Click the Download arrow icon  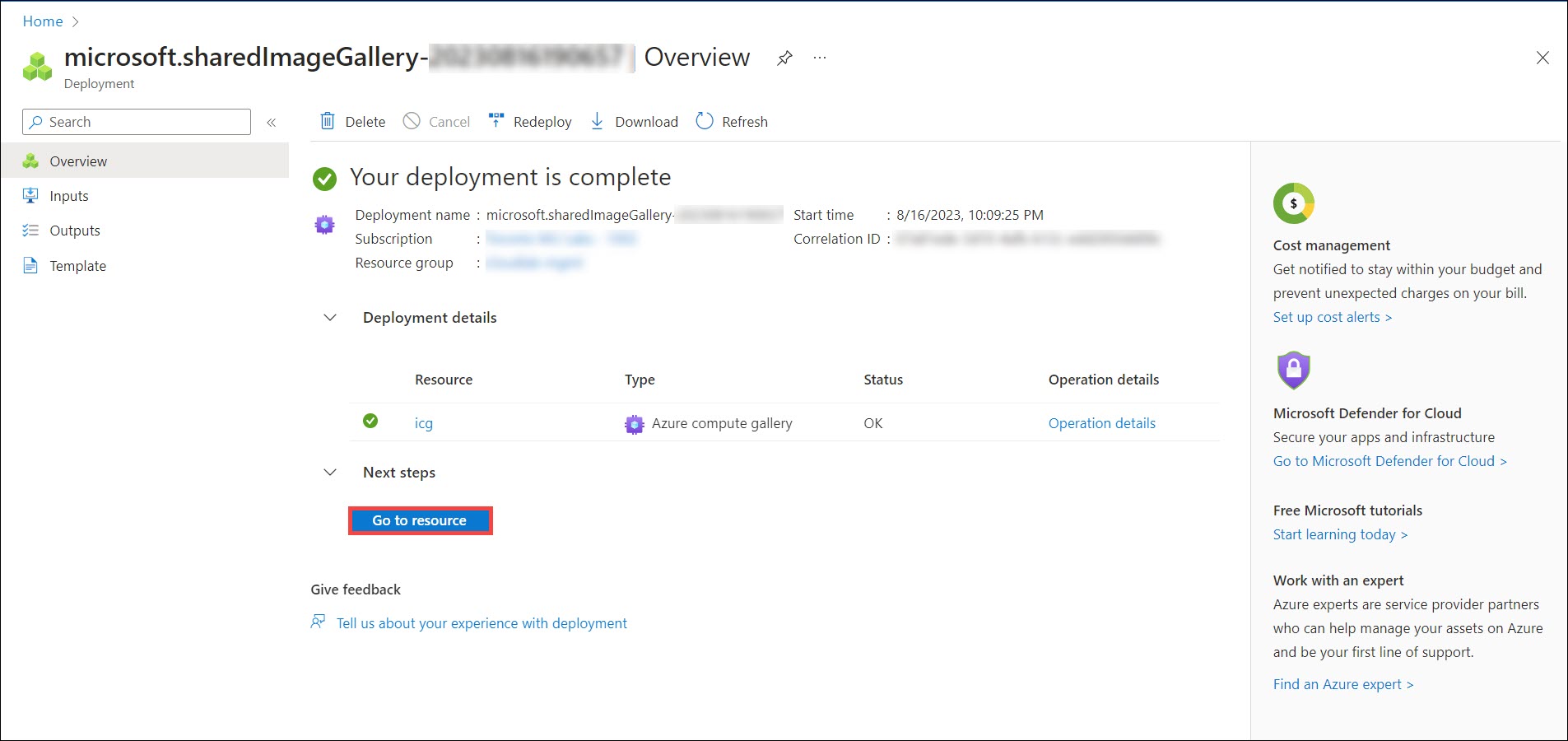pyautogui.click(x=598, y=121)
